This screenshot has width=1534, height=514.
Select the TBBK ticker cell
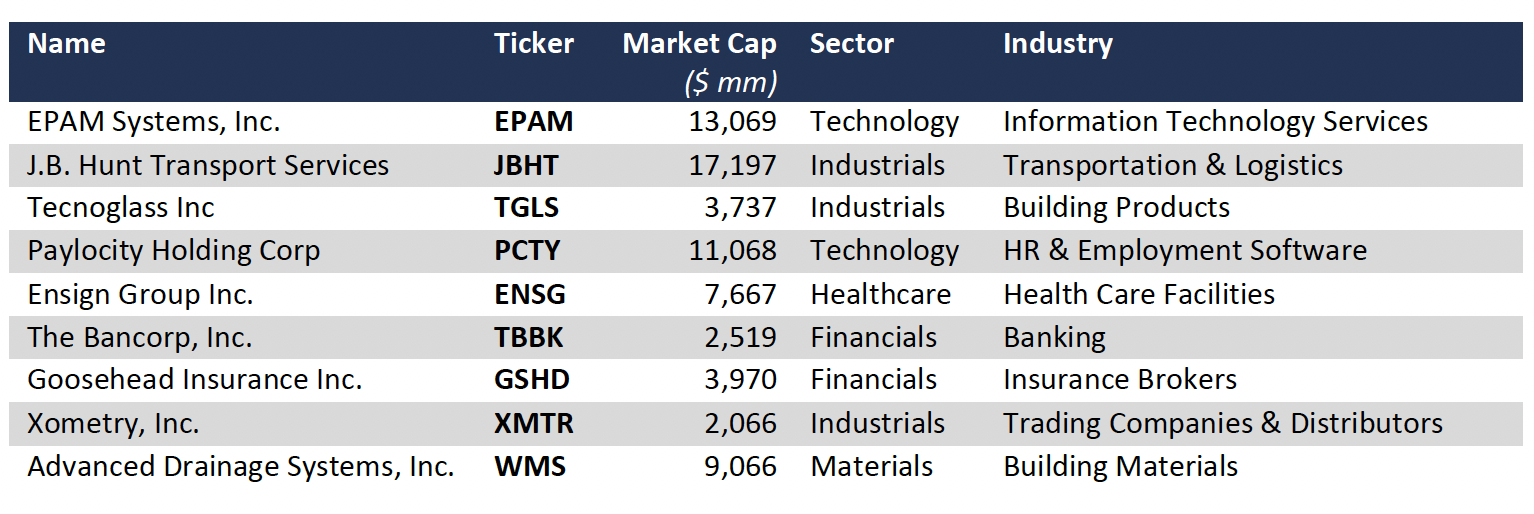(x=529, y=337)
